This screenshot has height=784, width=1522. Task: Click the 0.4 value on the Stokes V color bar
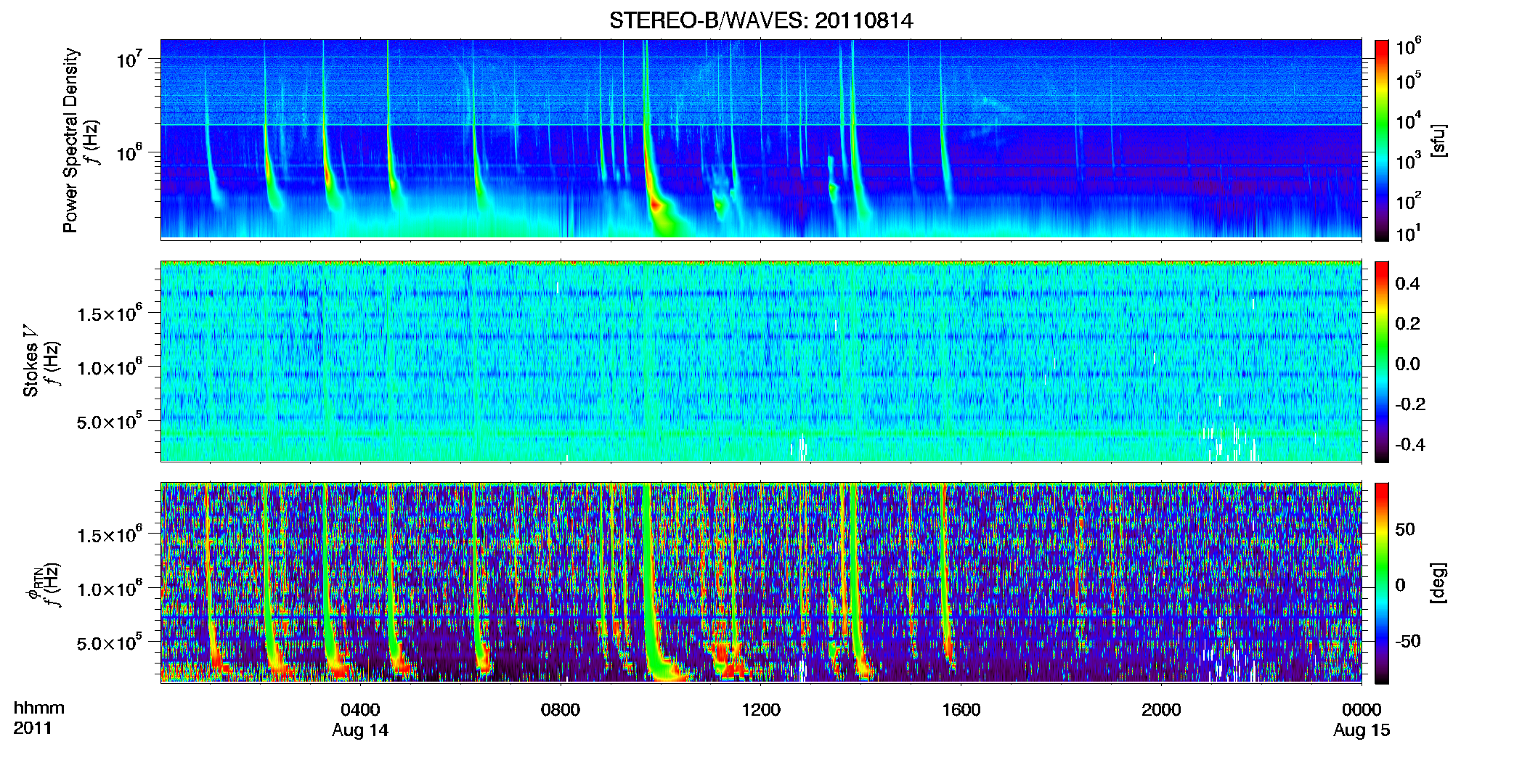1407,284
